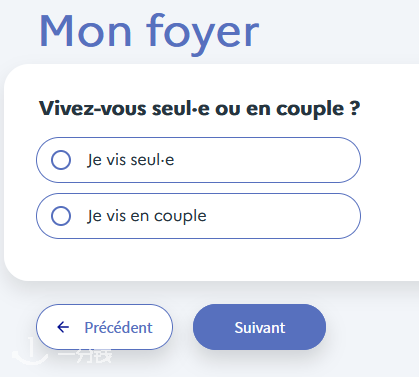Viewport: 419px width, 377px height.
Task: Choose the 'Je vis seul·e' option box
Action: [x=198, y=160]
